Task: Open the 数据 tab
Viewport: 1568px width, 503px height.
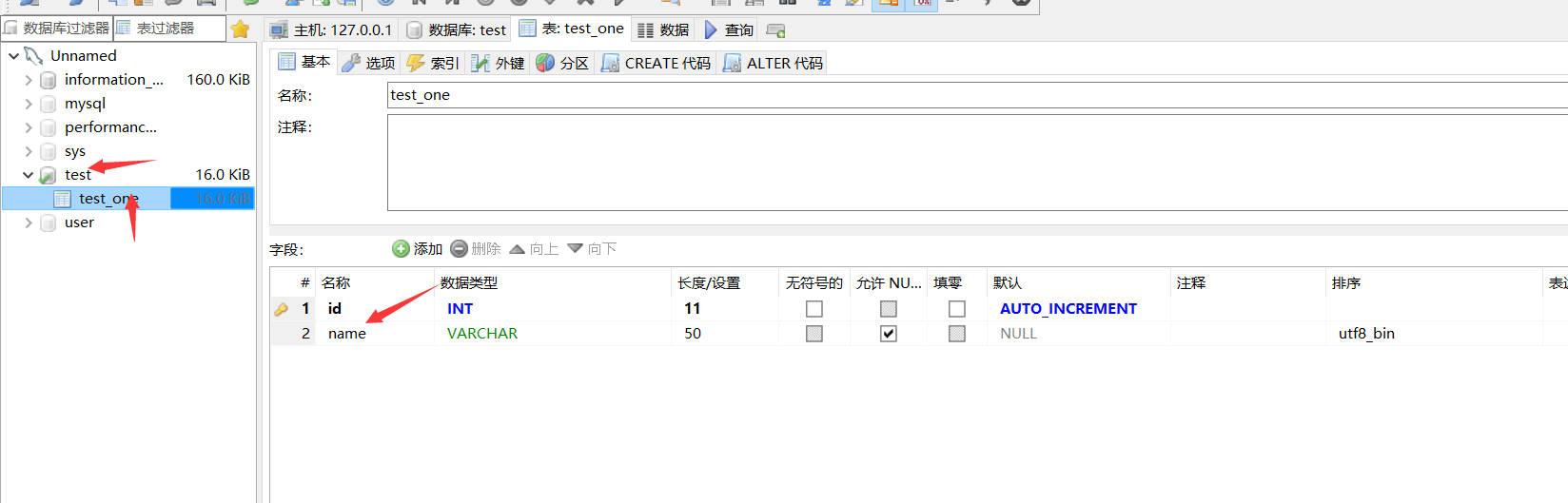Action: coord(663,30)
